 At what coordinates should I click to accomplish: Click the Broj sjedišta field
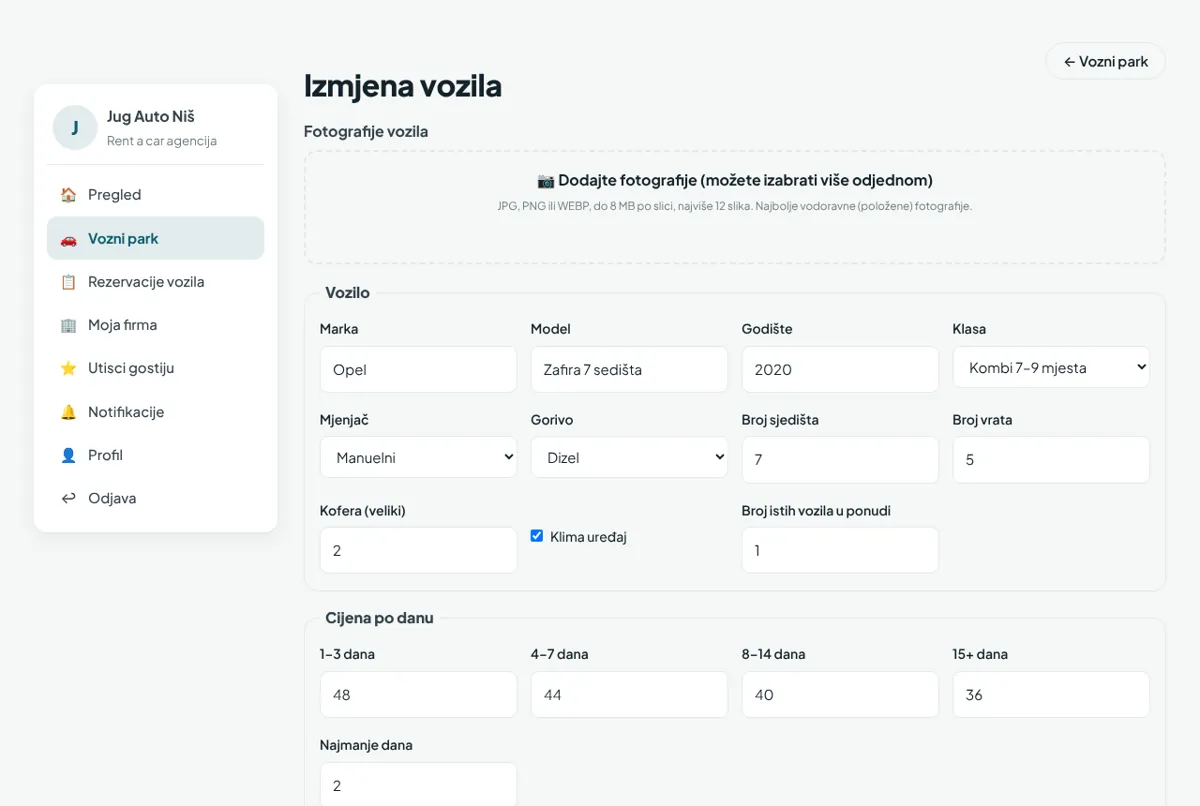[840, 460]
